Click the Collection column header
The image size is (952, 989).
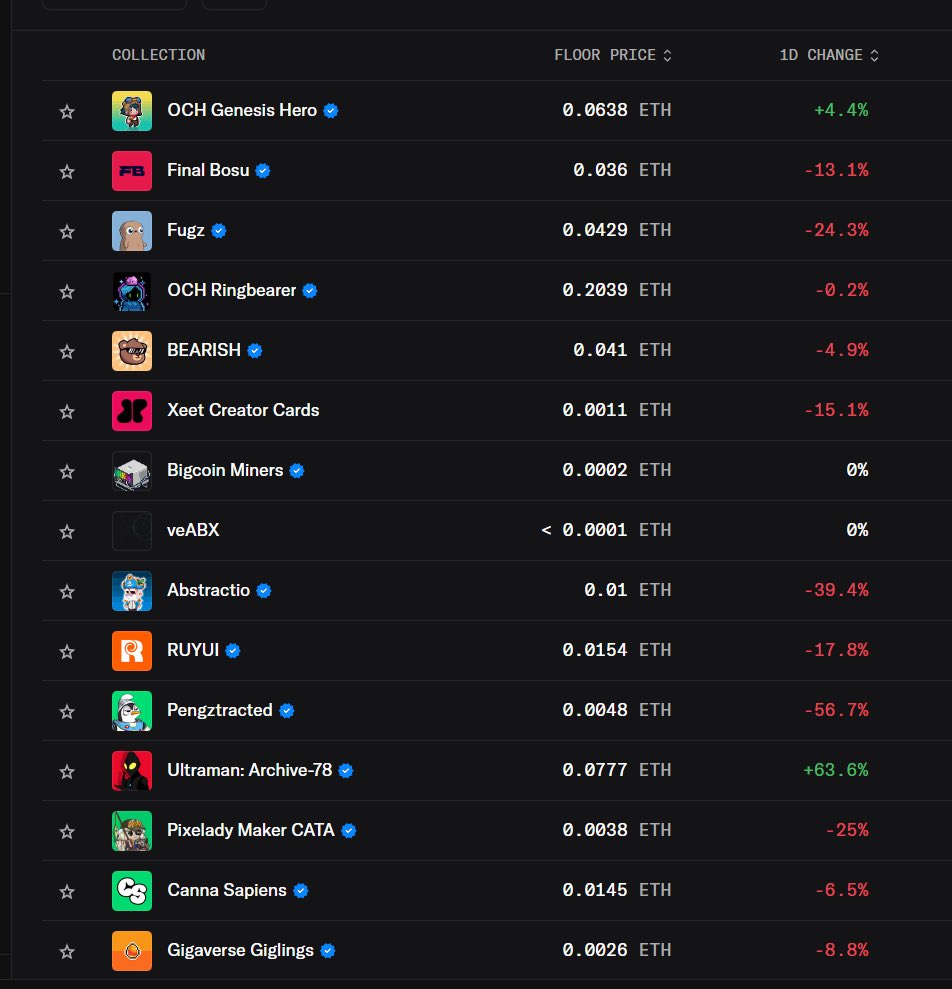(x=158, y=55)
